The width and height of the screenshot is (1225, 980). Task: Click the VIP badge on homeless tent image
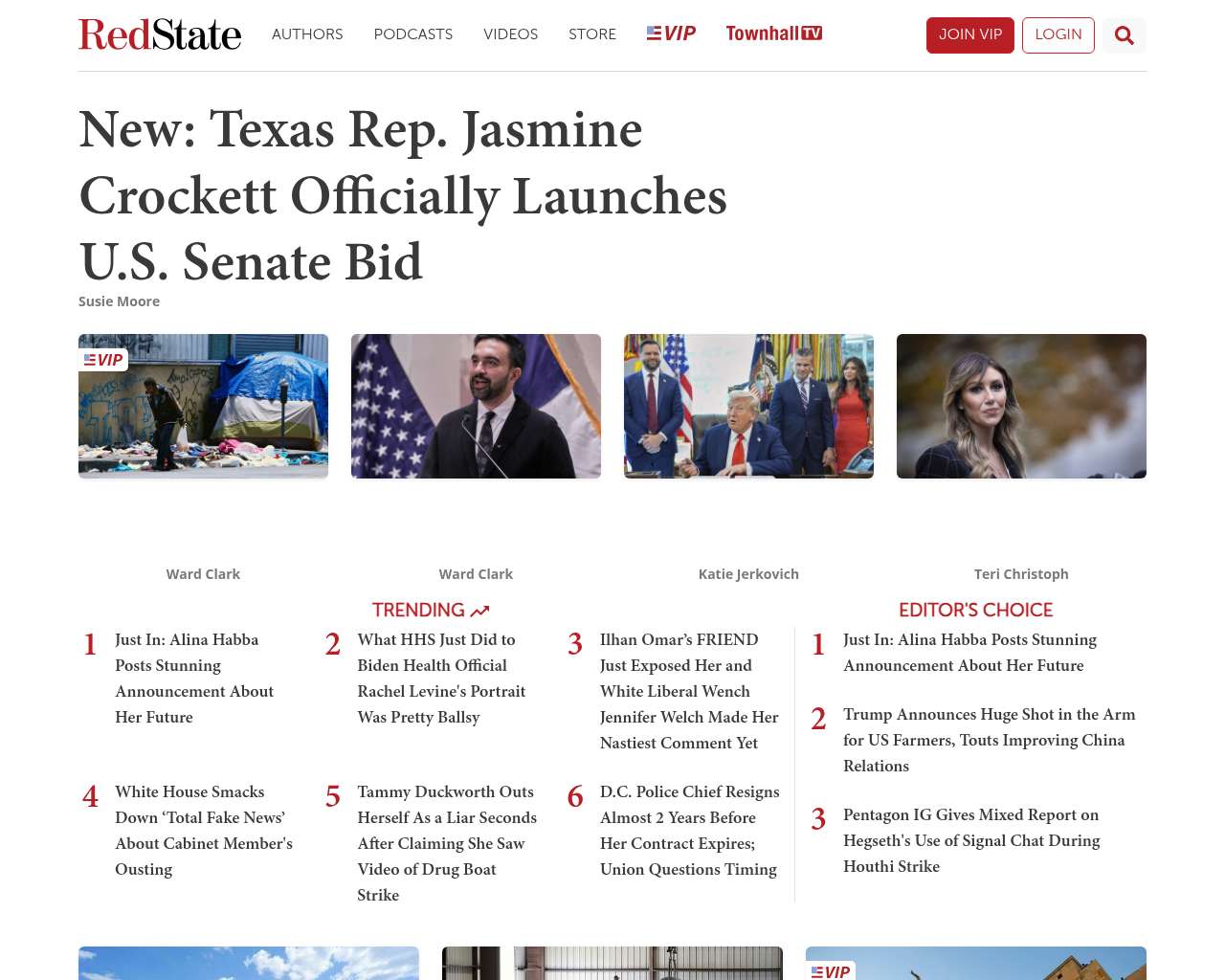[103, 360]
